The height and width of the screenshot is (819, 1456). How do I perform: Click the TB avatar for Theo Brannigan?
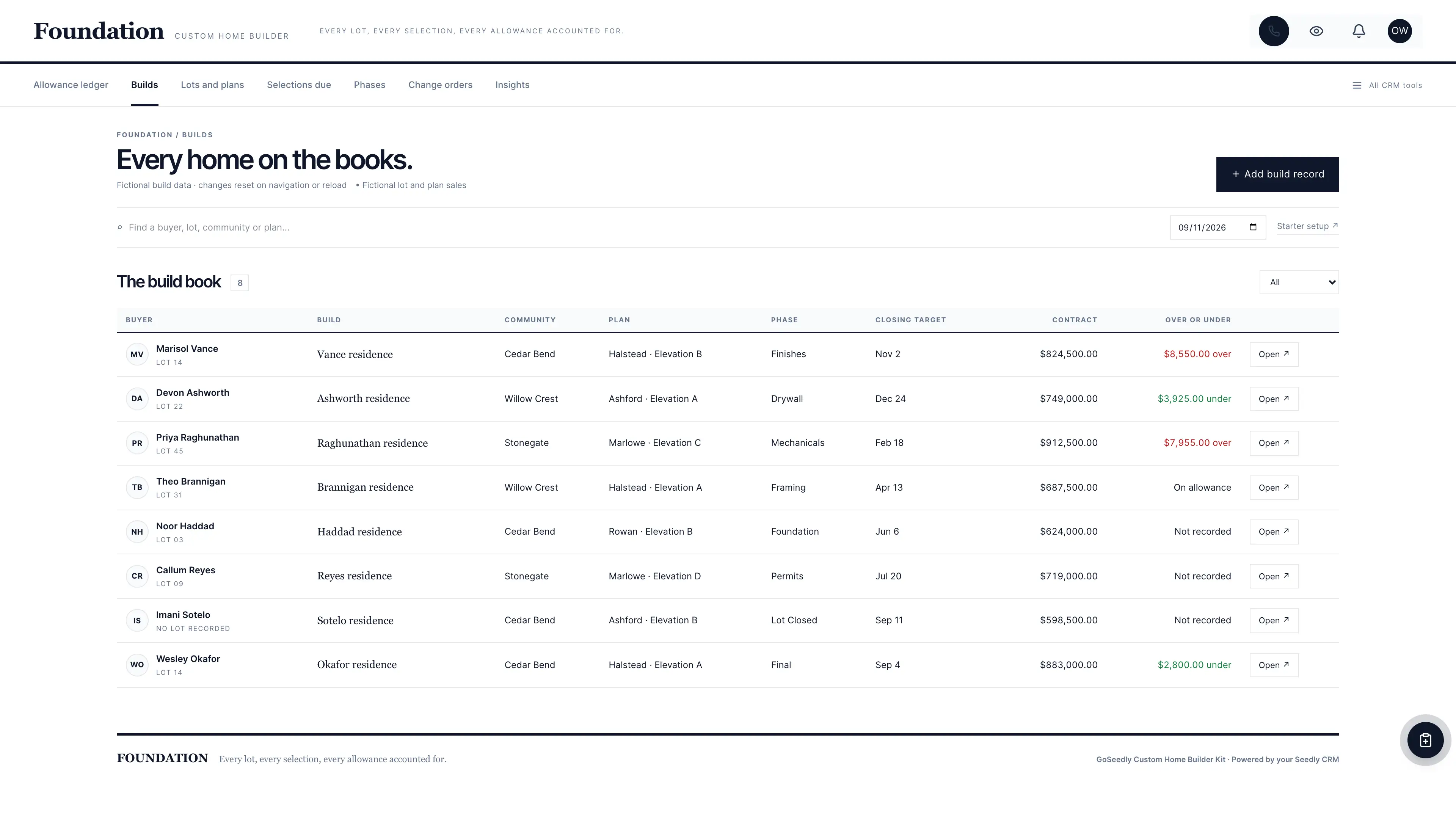(137, 487)
